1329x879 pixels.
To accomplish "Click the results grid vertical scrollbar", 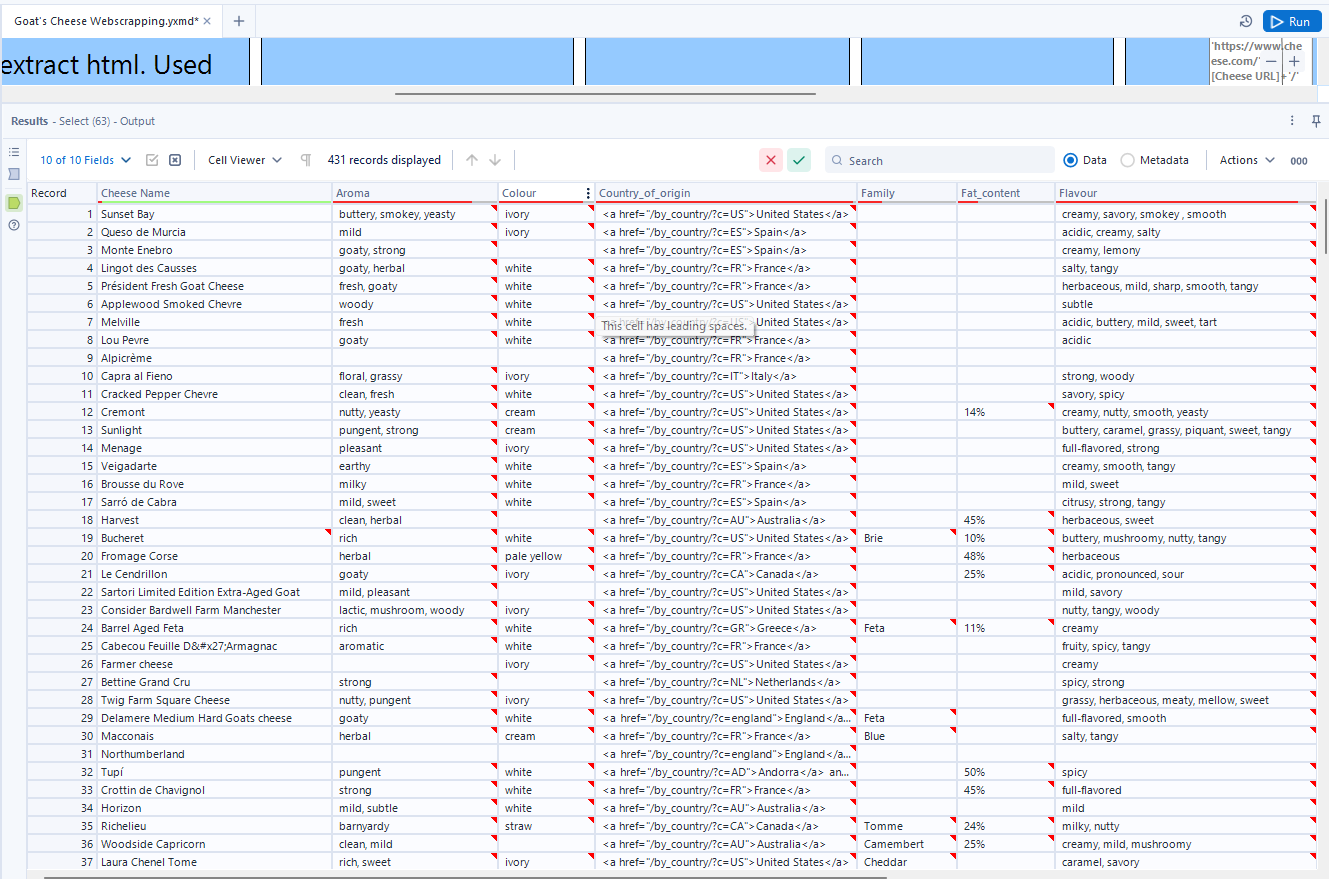I will [1325, 225].
